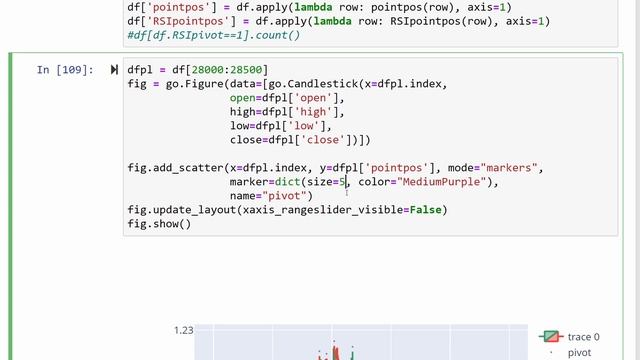Viewport: 640px width, 360px height.
Task: Click the fig.add_scatter code line
Action: click(335, 168)
